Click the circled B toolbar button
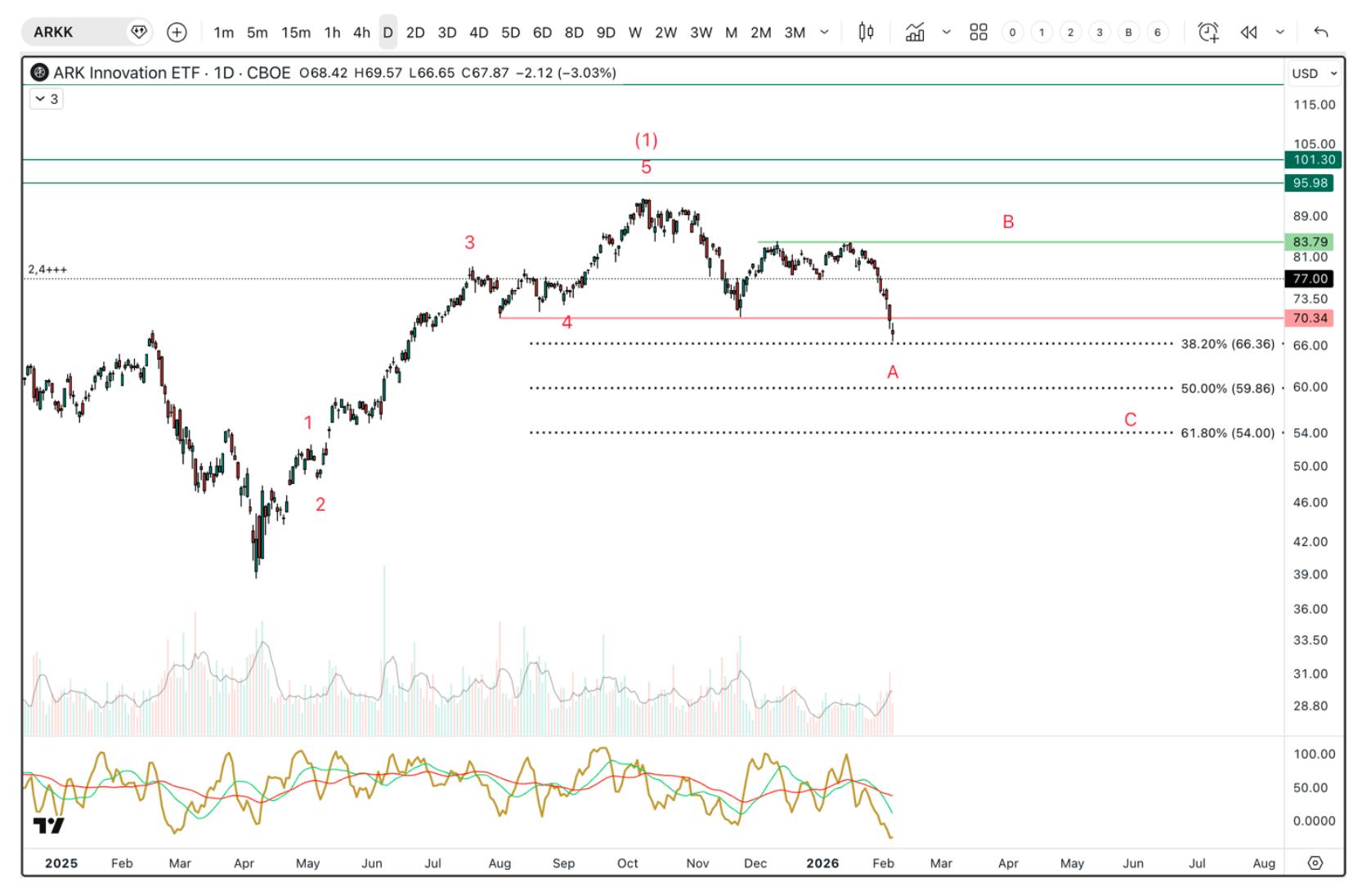 [1129, 32]
